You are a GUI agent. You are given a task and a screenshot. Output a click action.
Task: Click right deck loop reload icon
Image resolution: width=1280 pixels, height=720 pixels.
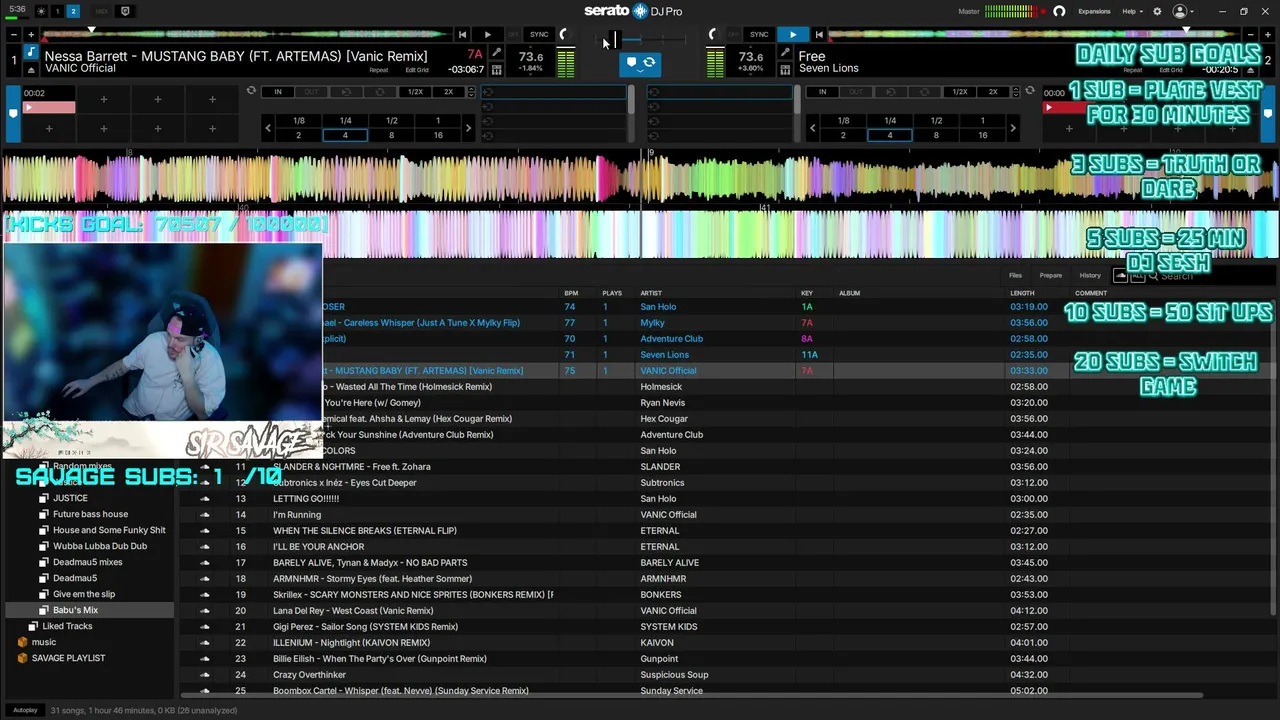pyautogui.click(x=1030, y=91)
